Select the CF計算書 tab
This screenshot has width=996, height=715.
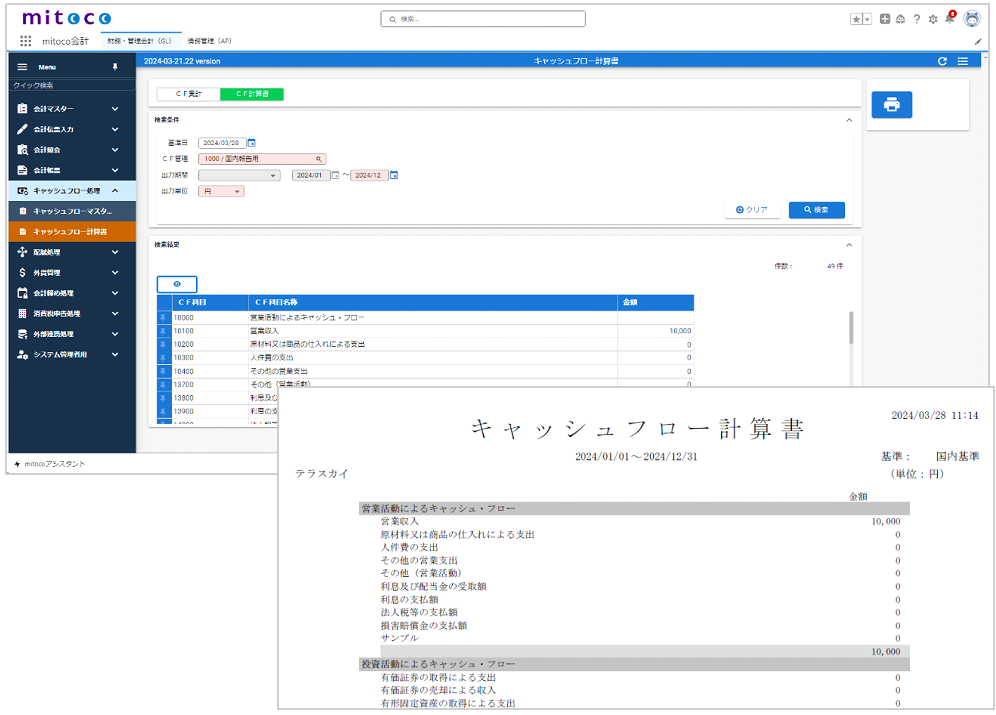point(252,94)
